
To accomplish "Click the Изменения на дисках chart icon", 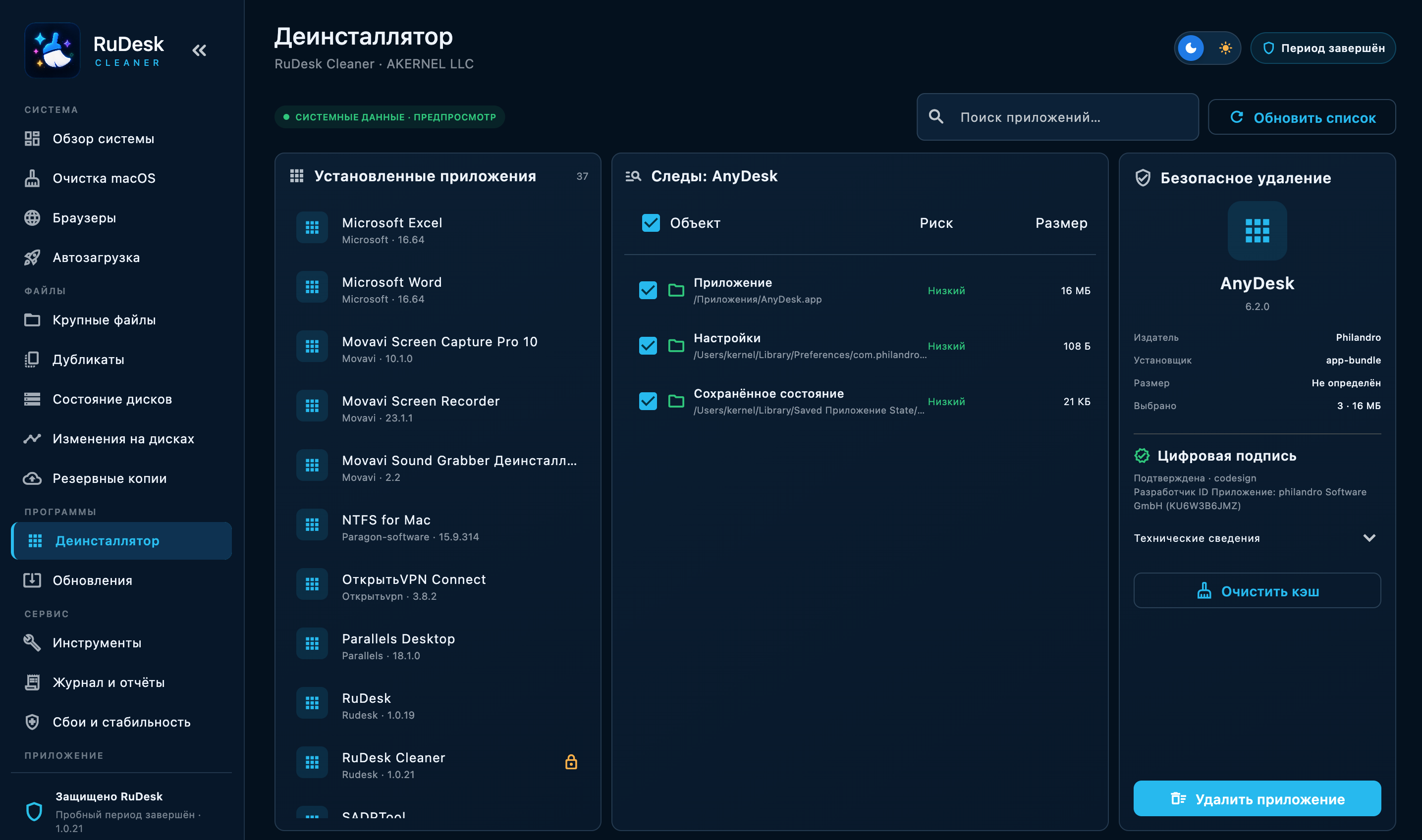I will (32, 439).
